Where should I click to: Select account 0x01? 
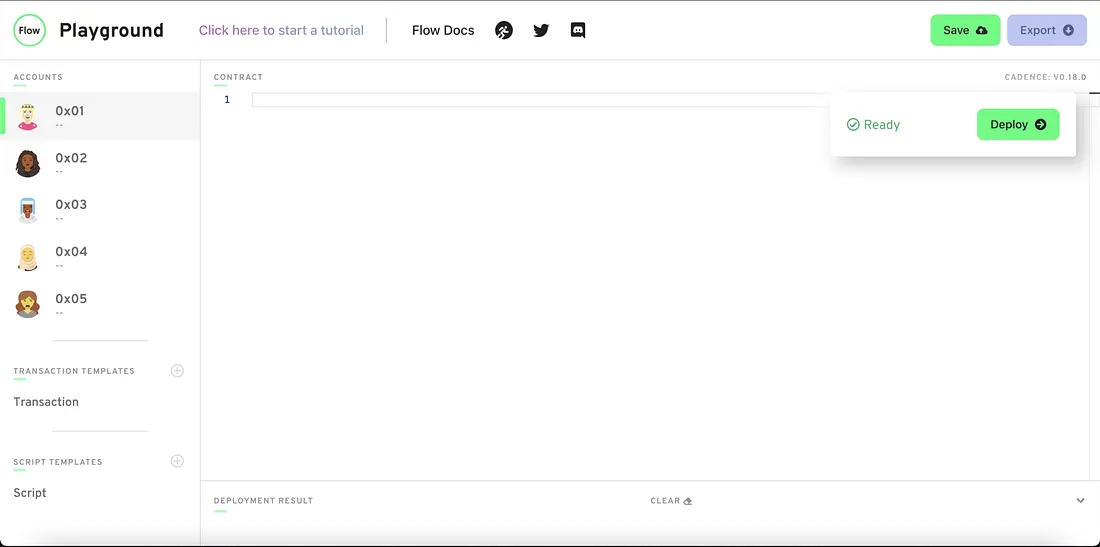[x=70, y=111]
